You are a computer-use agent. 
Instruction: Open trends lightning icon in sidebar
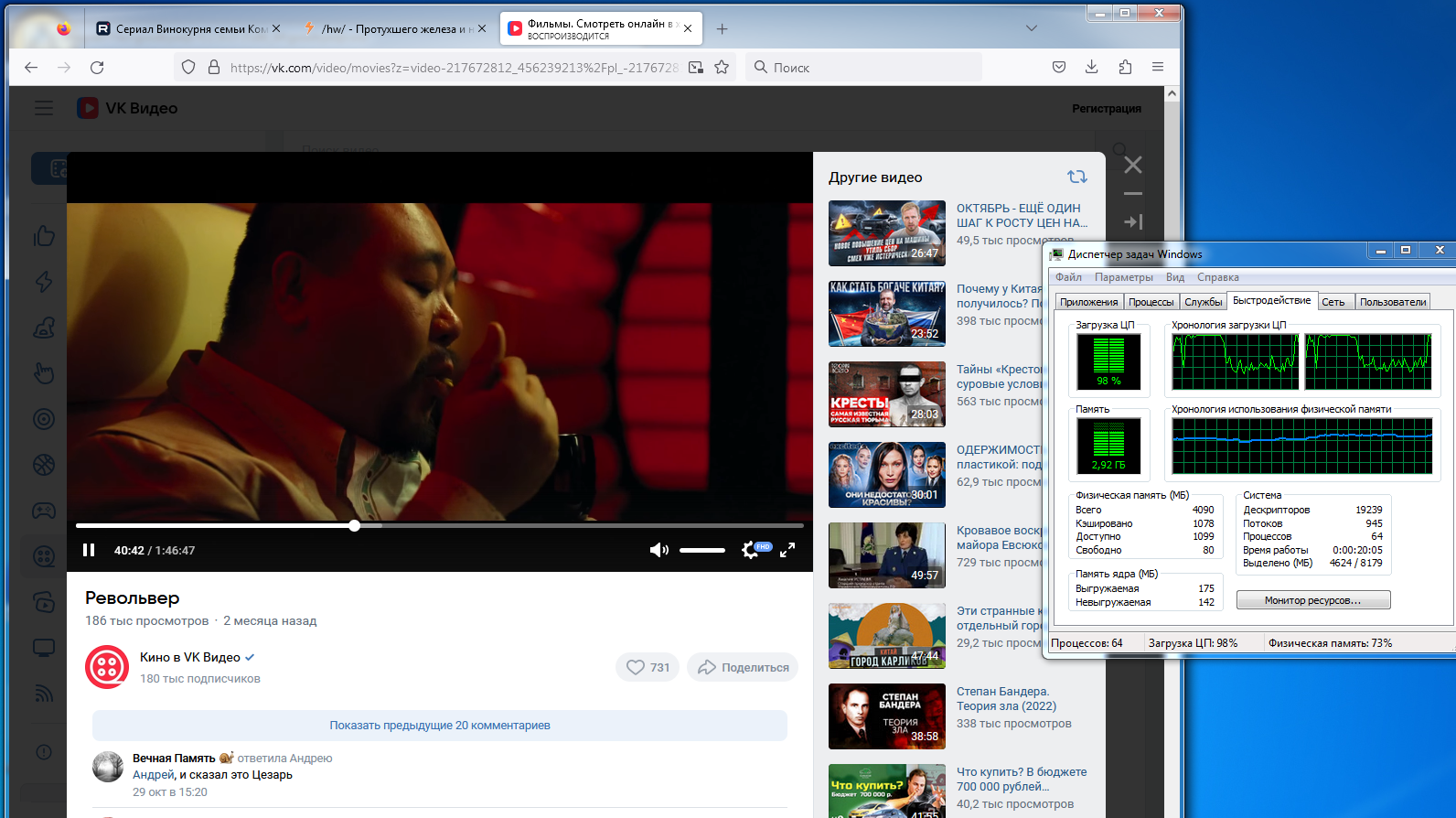(x=44, y=282)
